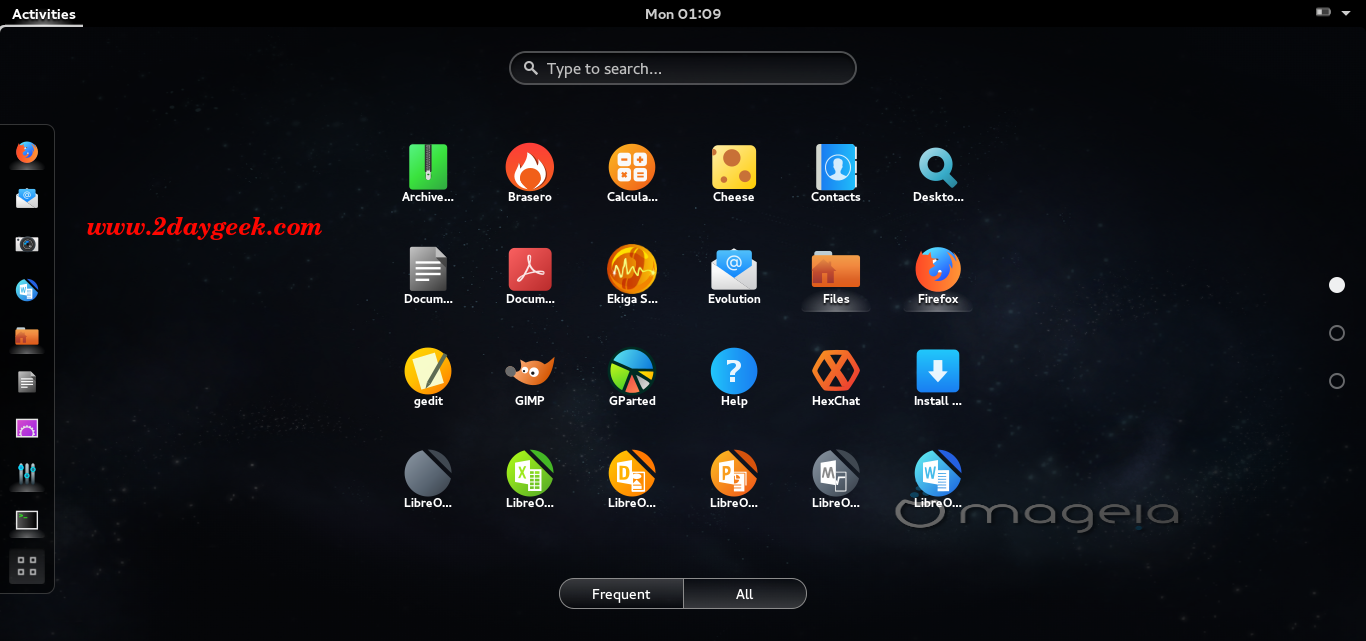
Task: Switch to the All apps view
Action: point(745,594)
